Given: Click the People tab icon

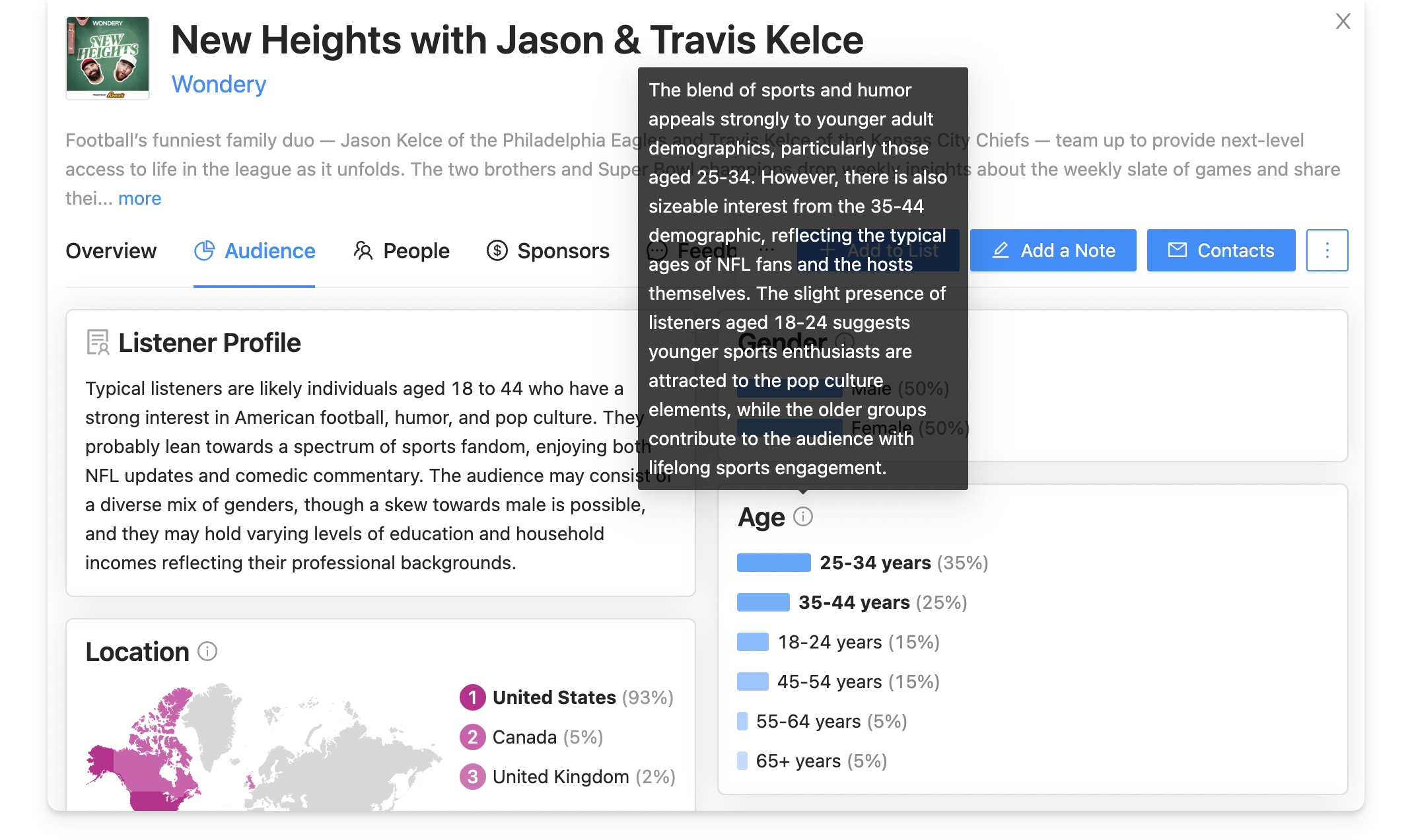Looking at the screenshot, I should coord(363,250).
